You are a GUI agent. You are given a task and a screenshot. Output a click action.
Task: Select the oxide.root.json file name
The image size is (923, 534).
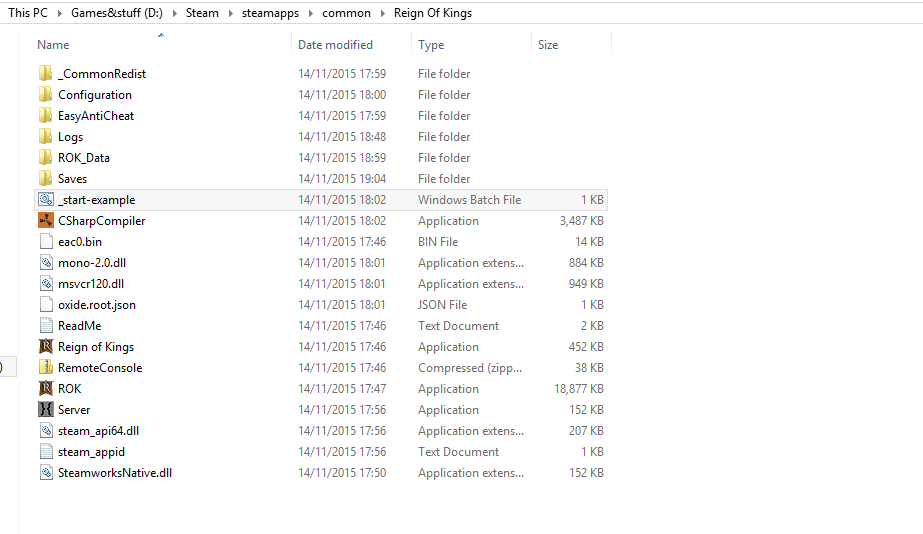click(x=97, y=305)
